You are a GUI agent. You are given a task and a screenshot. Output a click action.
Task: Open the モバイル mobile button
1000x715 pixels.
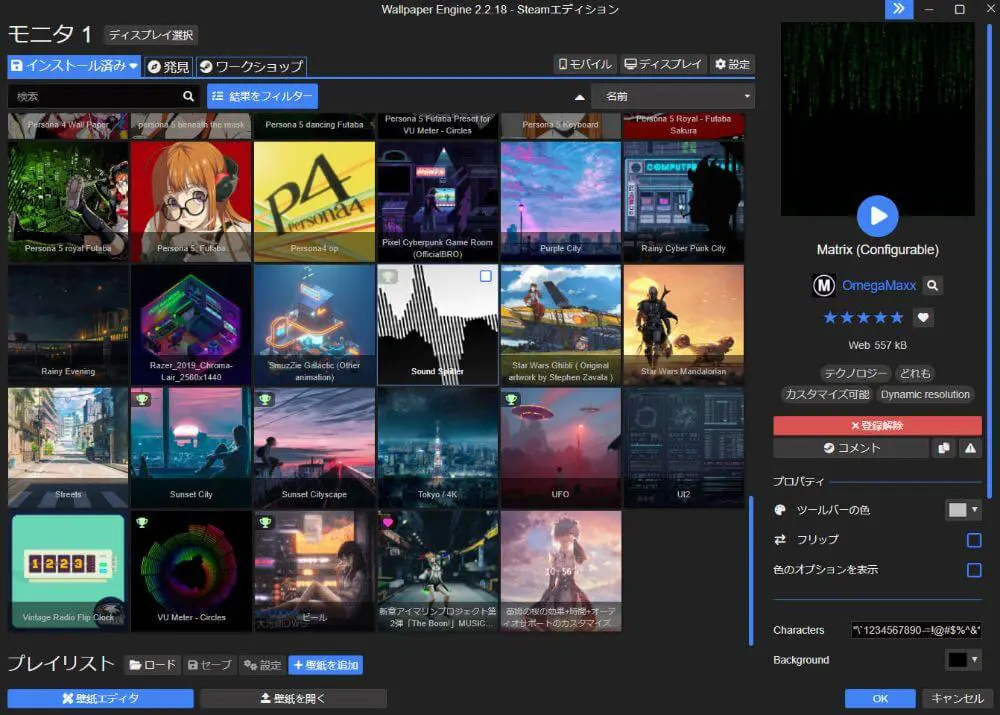(585, 64)
